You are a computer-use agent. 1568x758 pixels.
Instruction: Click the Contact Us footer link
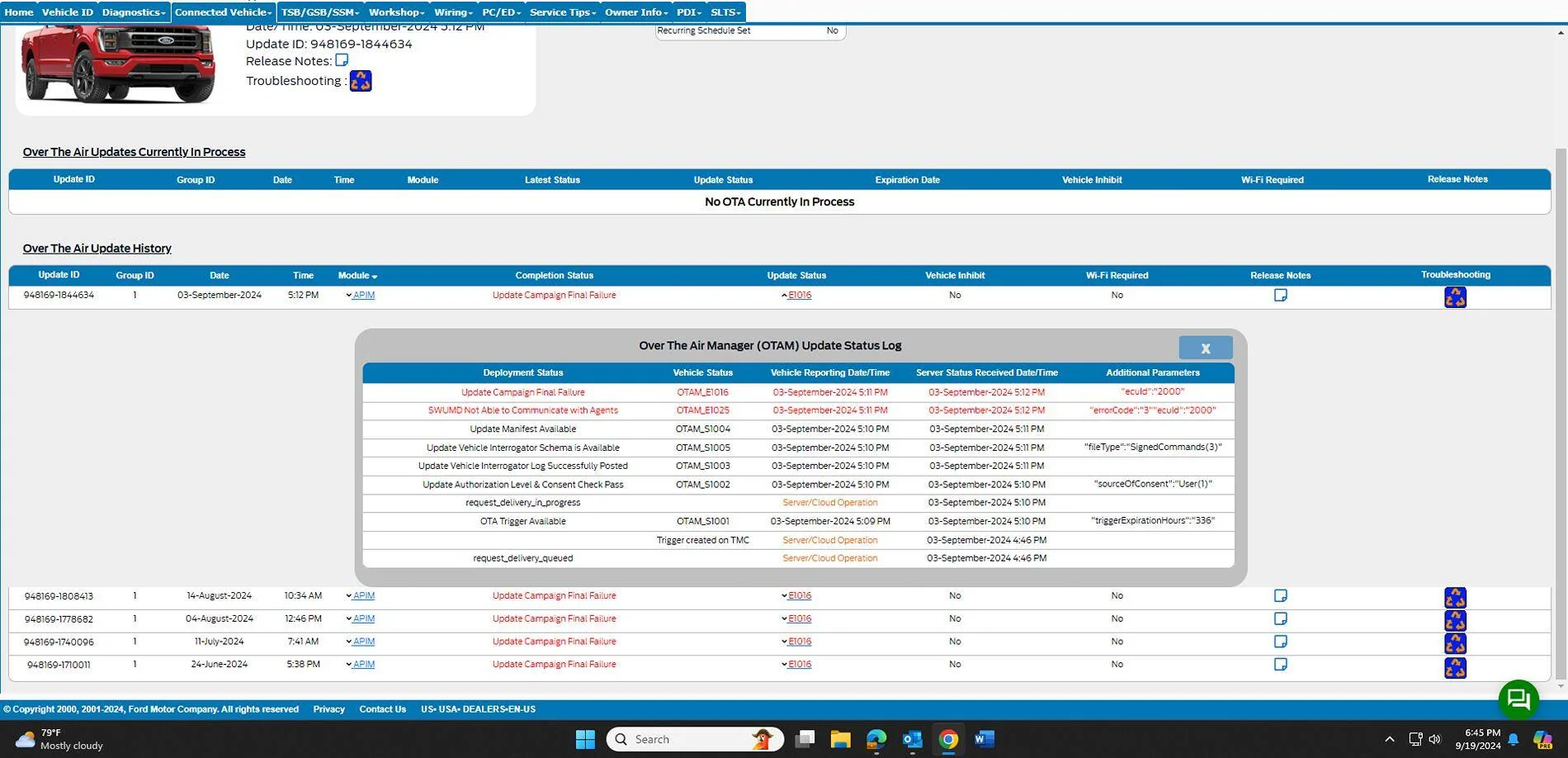tap(382, 709)
